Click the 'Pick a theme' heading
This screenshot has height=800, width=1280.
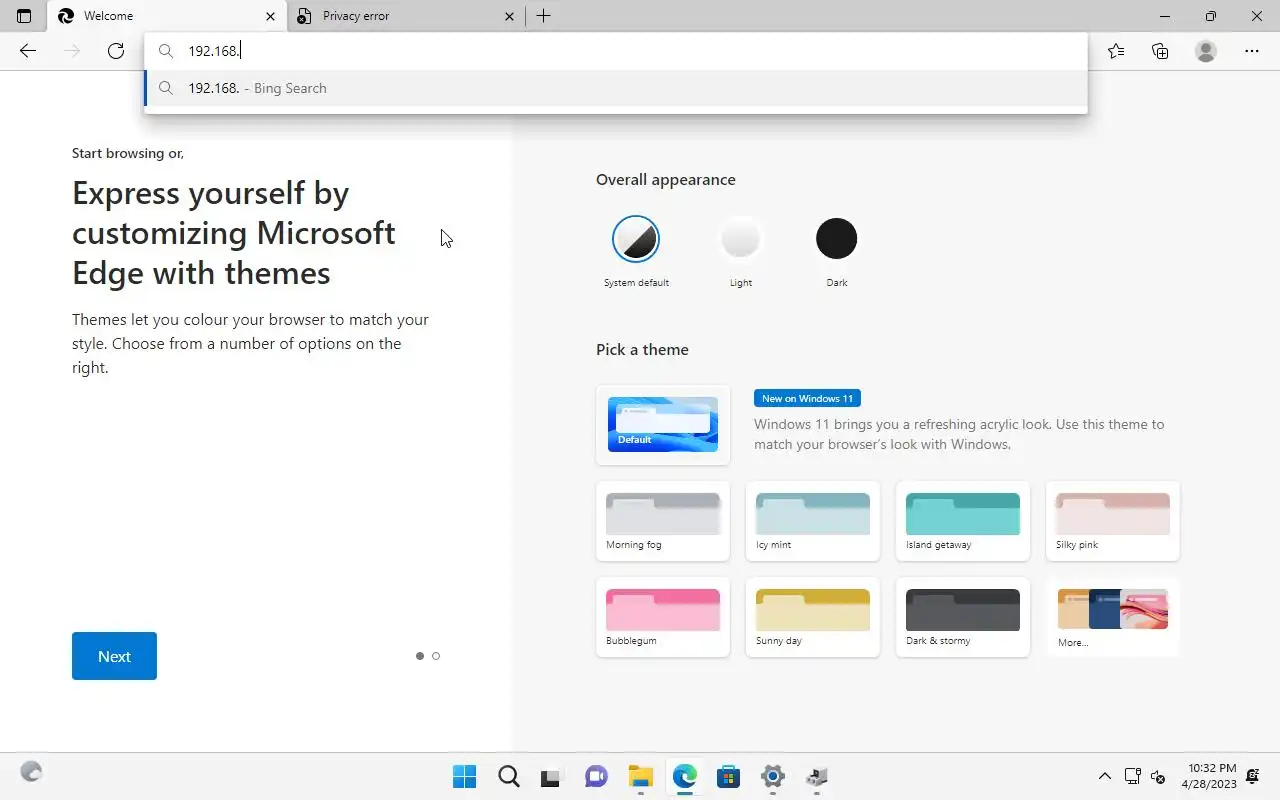click(642, 350)
